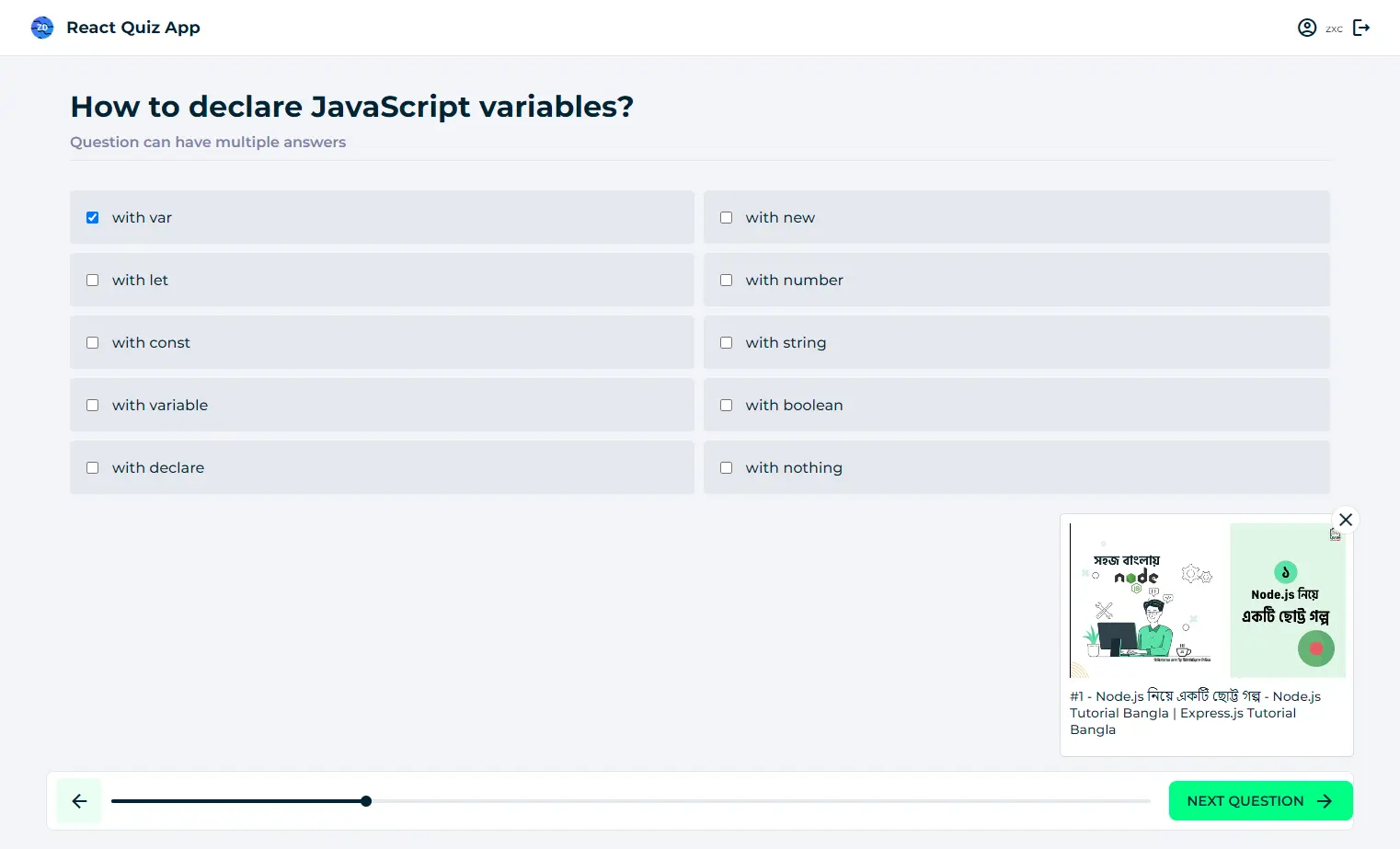Click the quiz progress bar handle
Image resolution: width=1400 pixels, height=849 pixels.
[366, 801]
